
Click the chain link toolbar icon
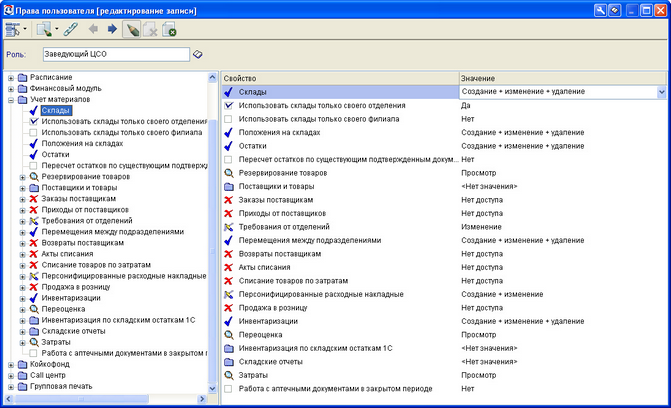(x=71, y=30)
